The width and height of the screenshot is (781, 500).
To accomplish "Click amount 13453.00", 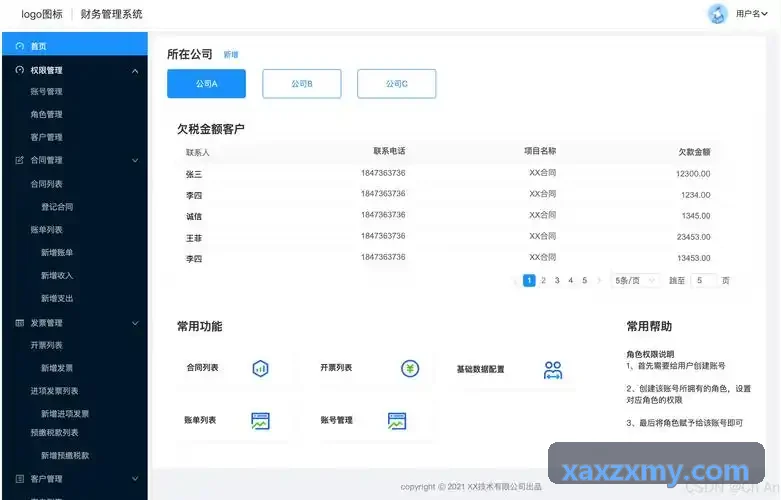I will (693, 258).
